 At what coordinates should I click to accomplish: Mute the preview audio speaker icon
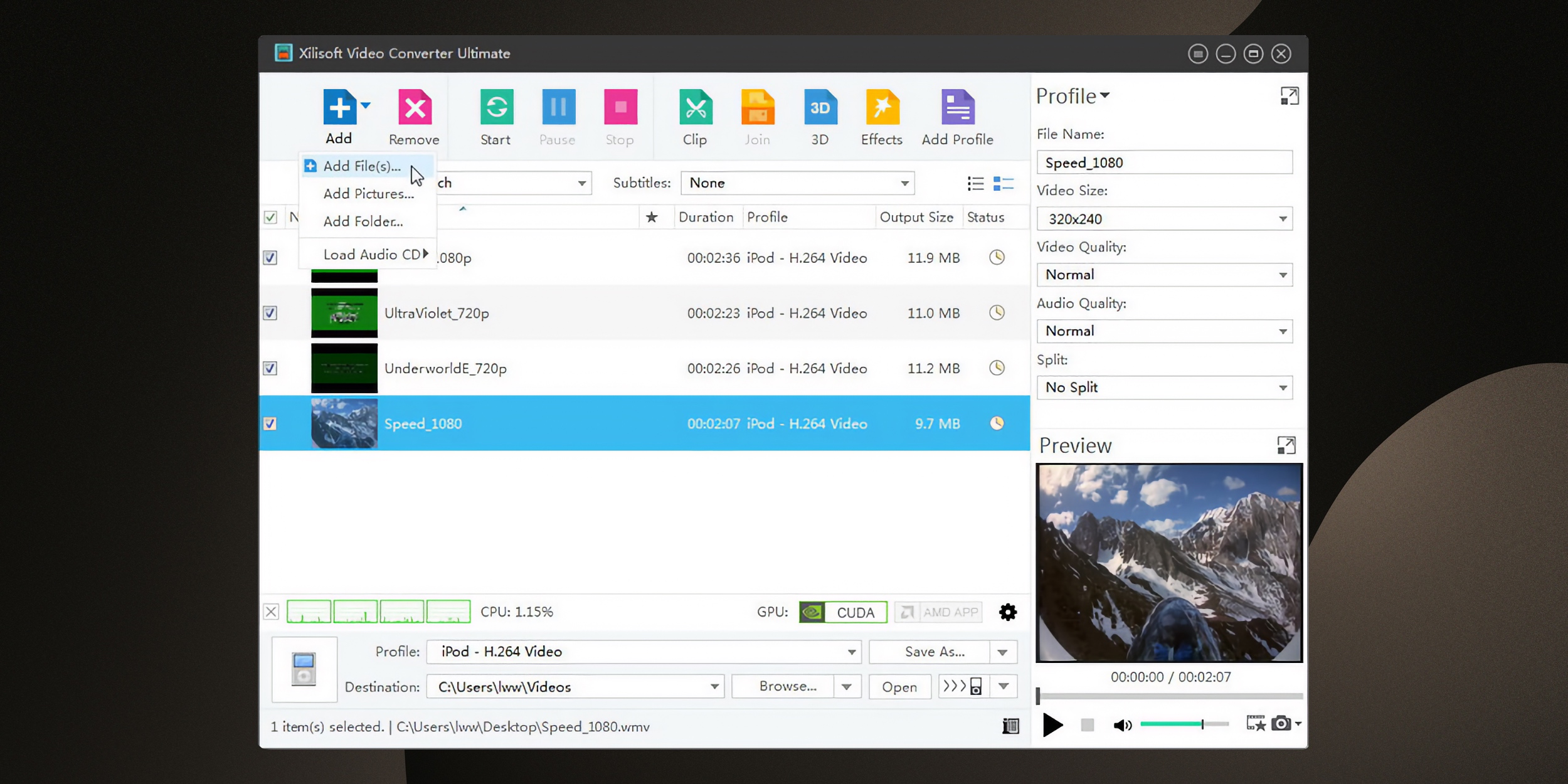click(x=1122, y=725)
